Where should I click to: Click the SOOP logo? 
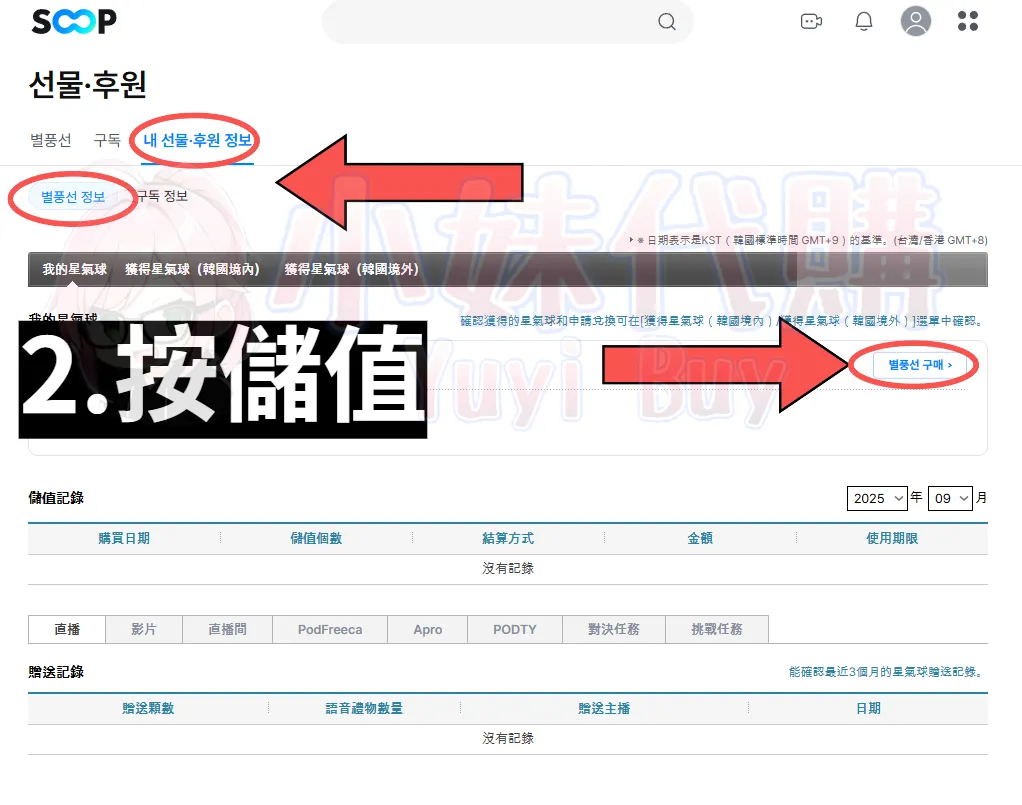point(74,21)
